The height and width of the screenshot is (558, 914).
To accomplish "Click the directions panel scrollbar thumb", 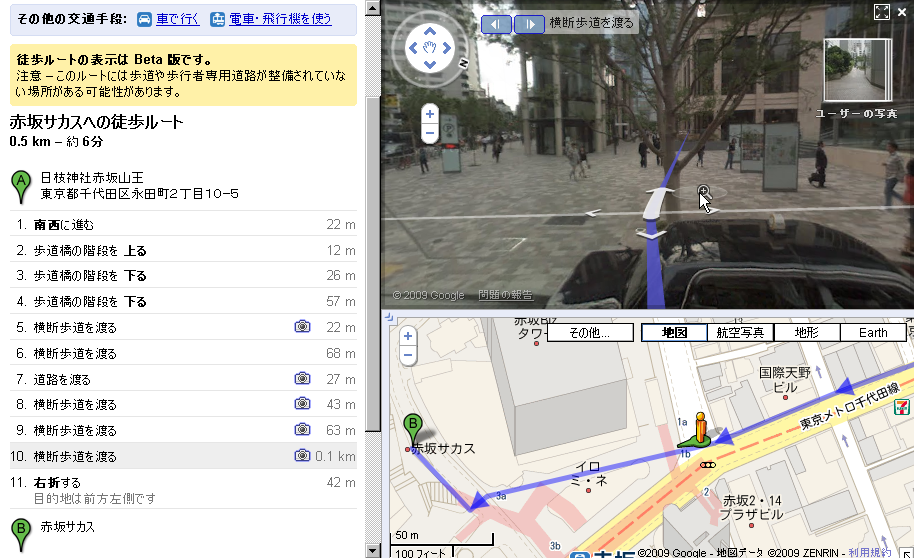I will 373,264.
